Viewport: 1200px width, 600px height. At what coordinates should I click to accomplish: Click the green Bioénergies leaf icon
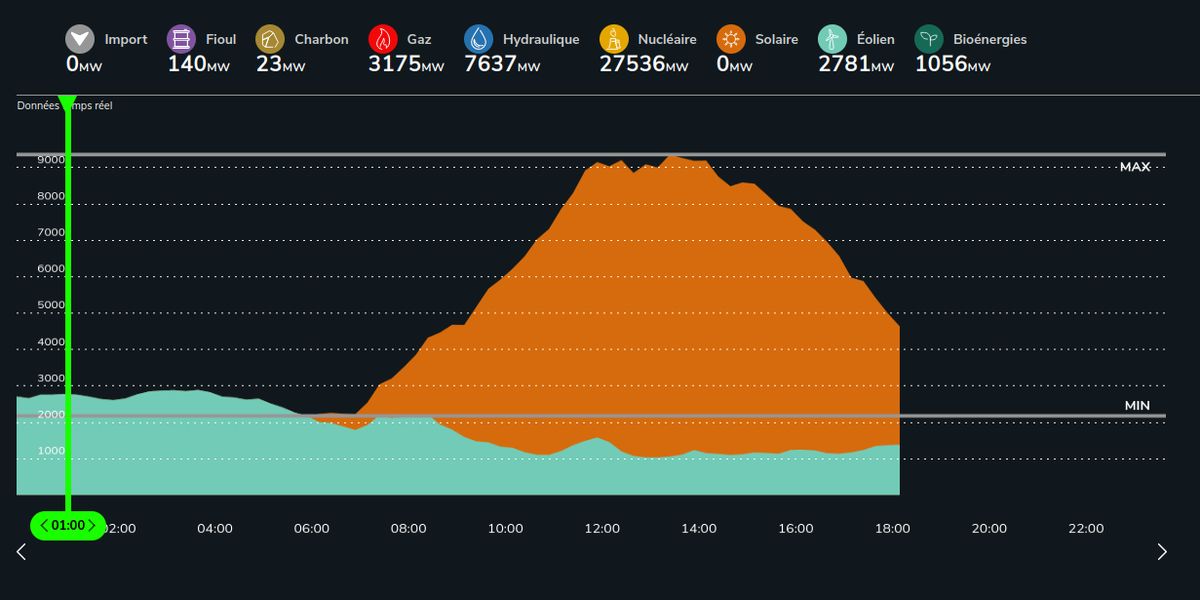click(x=930, y=40)
